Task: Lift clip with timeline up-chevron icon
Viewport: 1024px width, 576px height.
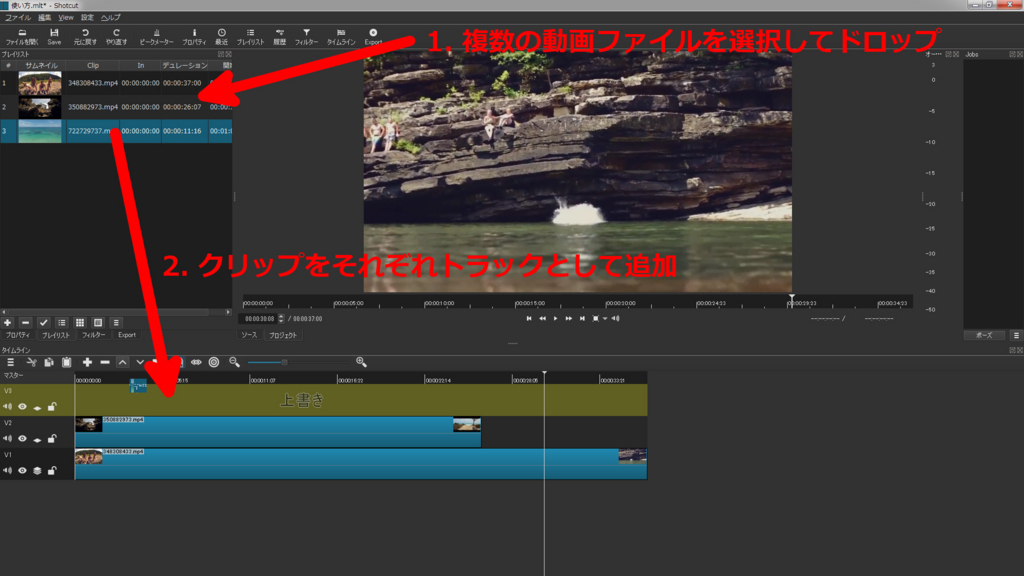Action: (123, 362)
